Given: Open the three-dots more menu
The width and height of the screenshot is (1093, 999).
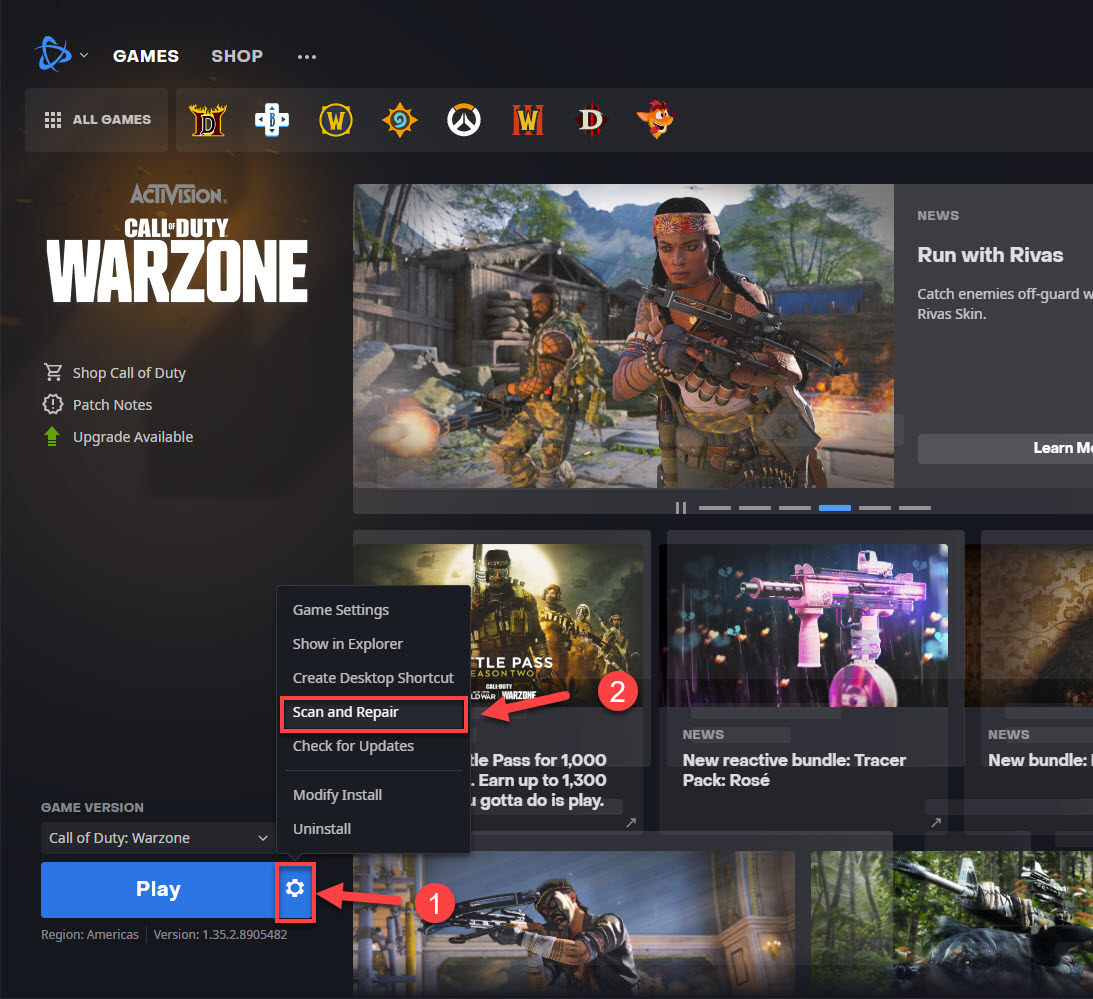Looking at the screenshot, I should [x=307, y=56].
